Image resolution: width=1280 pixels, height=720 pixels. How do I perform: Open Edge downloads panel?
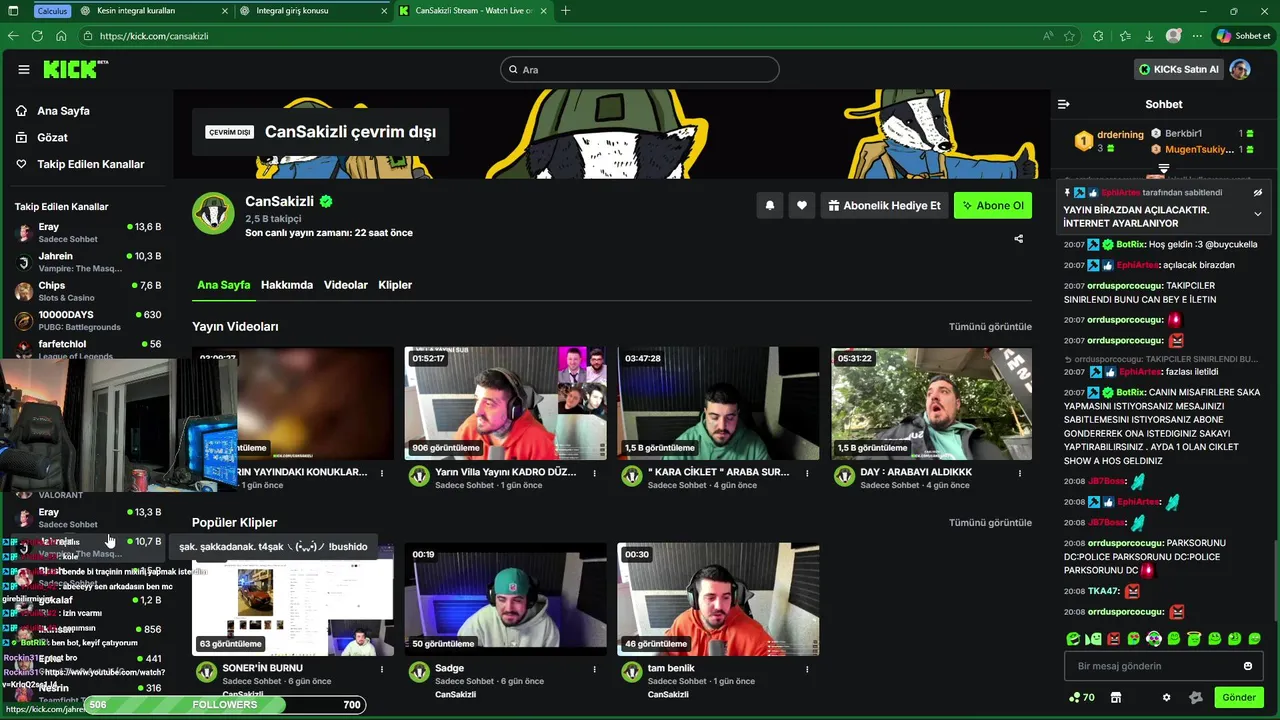(x=1149, y=36)
